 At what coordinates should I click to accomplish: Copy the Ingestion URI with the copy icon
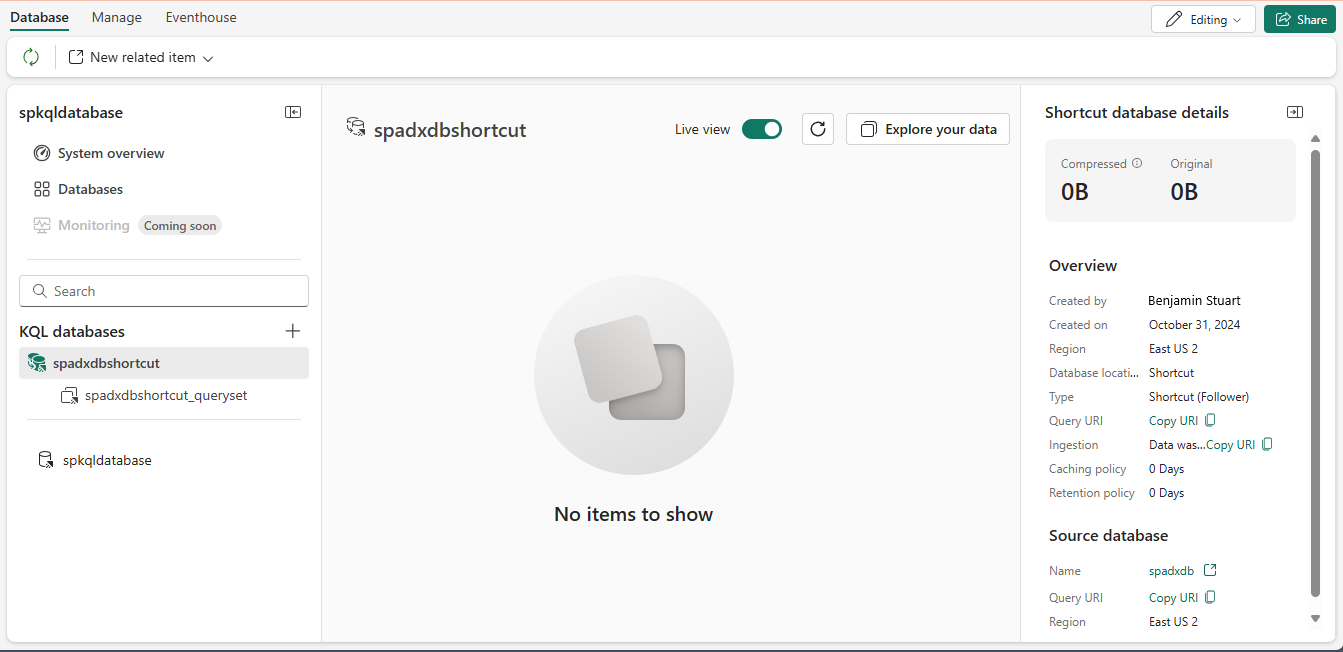point(1267,444)
